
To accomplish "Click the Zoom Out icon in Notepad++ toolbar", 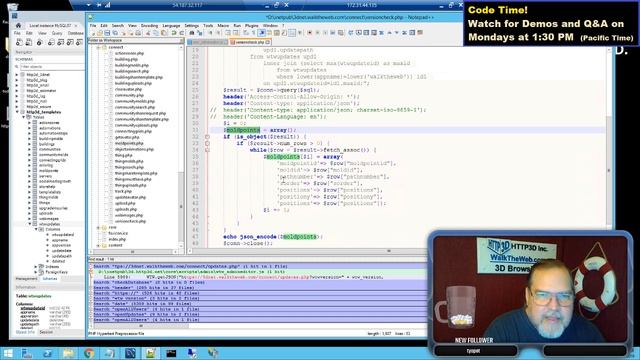I will [218, 33].
